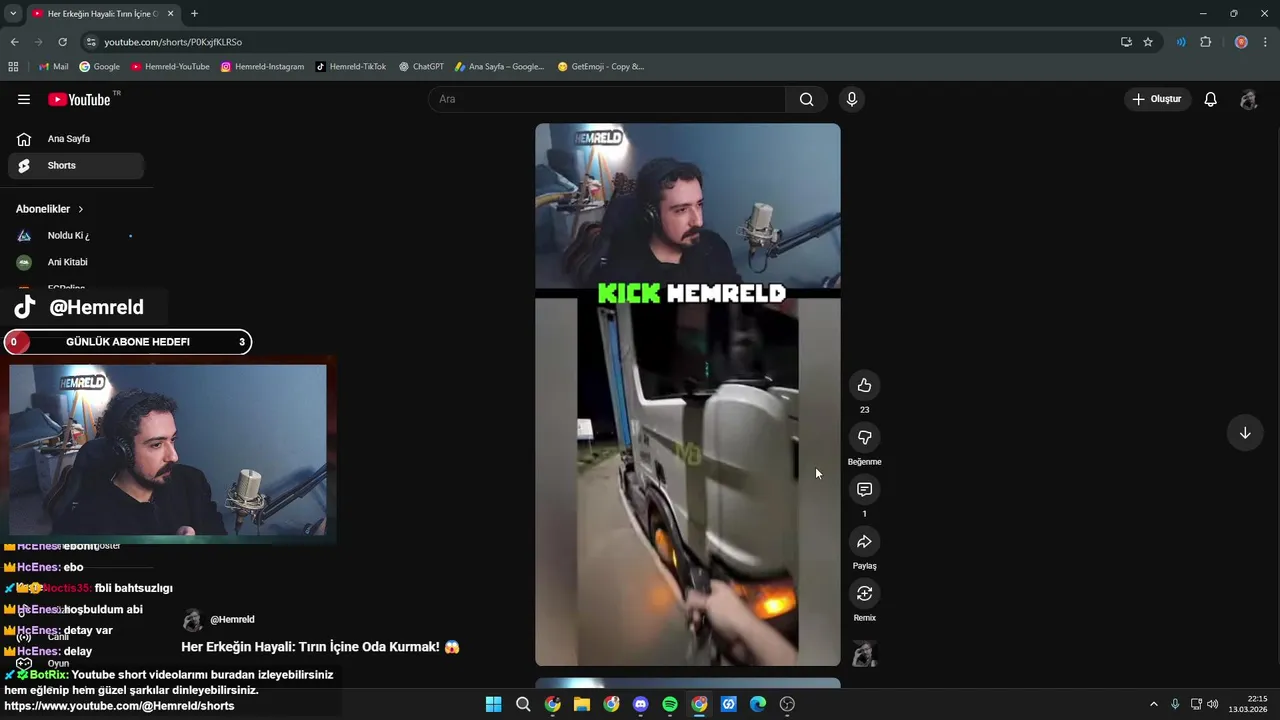This screenshot has width=1280, height=720.
Task: Like the short with thumbs up
Action: pyautogui.click(x=864, y=385)
